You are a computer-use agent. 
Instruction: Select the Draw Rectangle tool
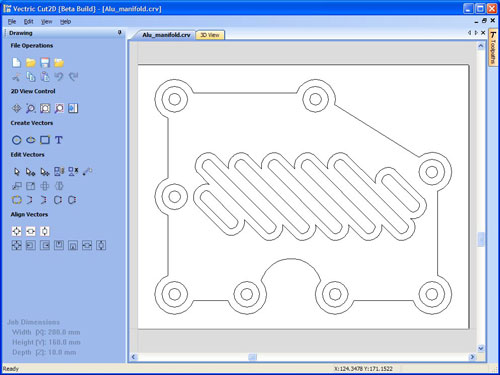coord(45,140)
